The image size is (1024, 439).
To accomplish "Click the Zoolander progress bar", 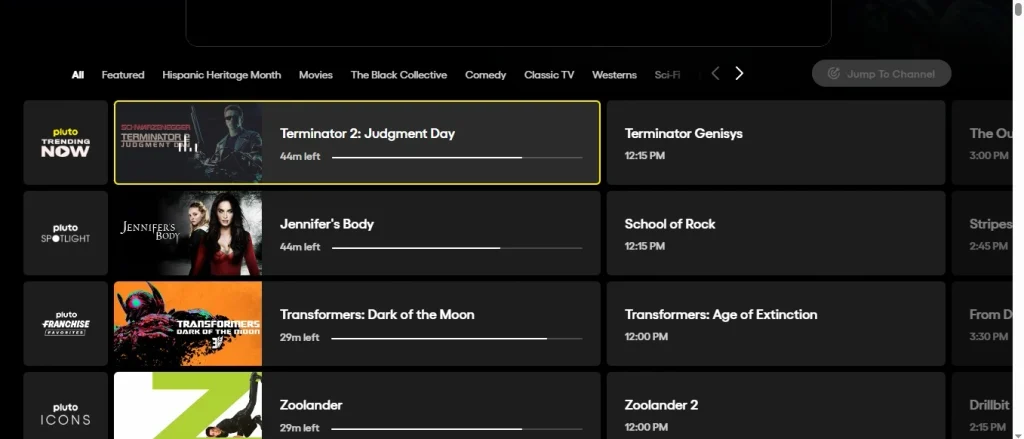I will [x=457, y=429].
